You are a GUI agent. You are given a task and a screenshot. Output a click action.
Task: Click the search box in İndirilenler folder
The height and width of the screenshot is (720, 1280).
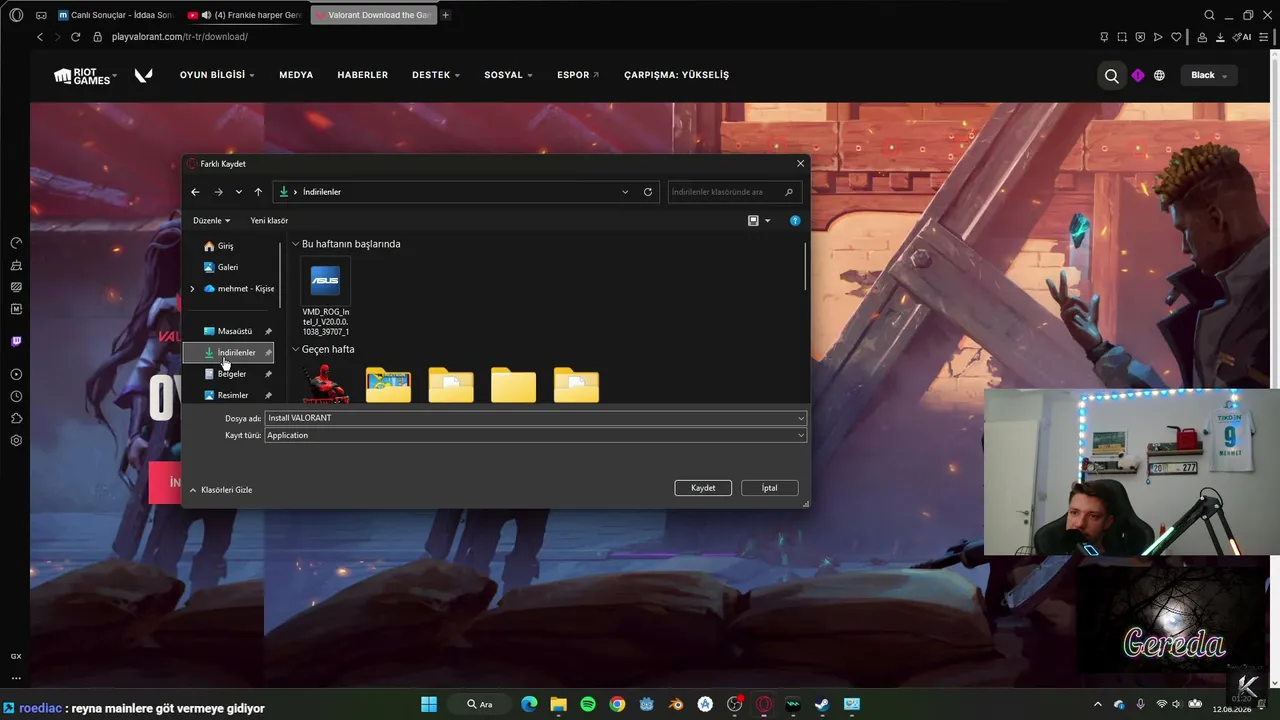pyautogui.click(x=734, y=192)
